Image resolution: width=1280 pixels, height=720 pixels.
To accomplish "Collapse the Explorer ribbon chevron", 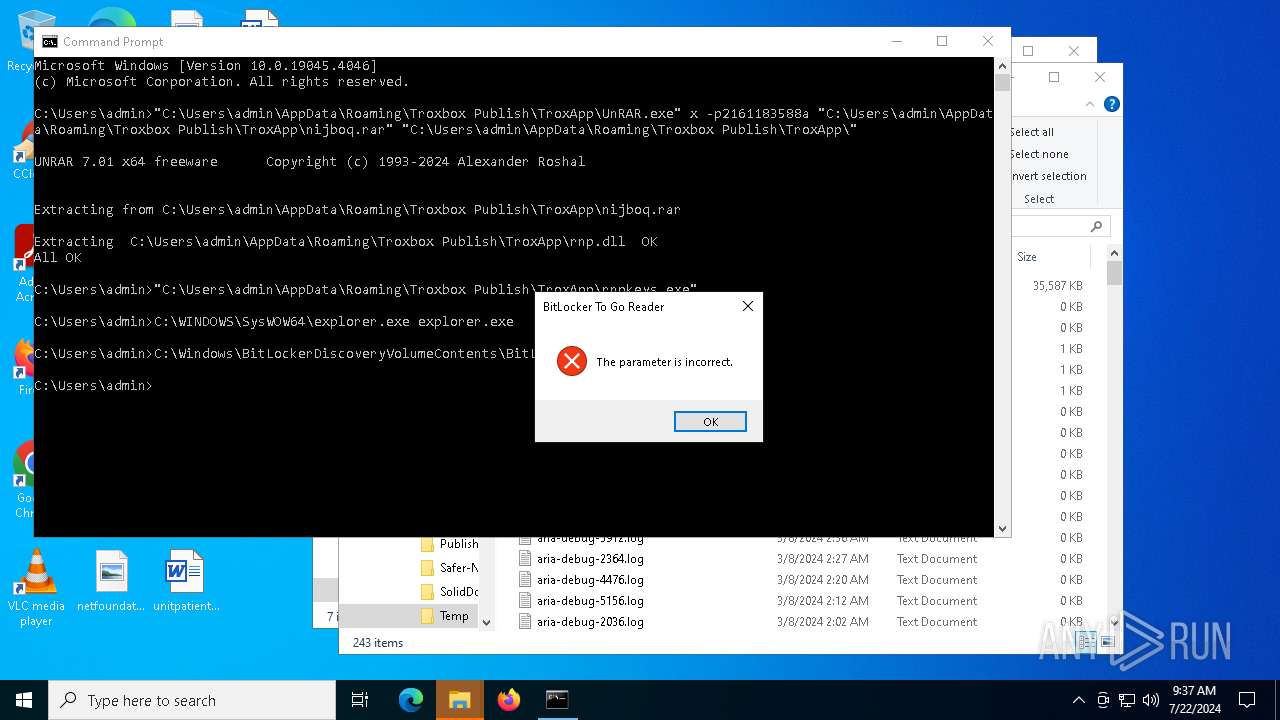I will pyautogui.click(x=1090, y=104).
